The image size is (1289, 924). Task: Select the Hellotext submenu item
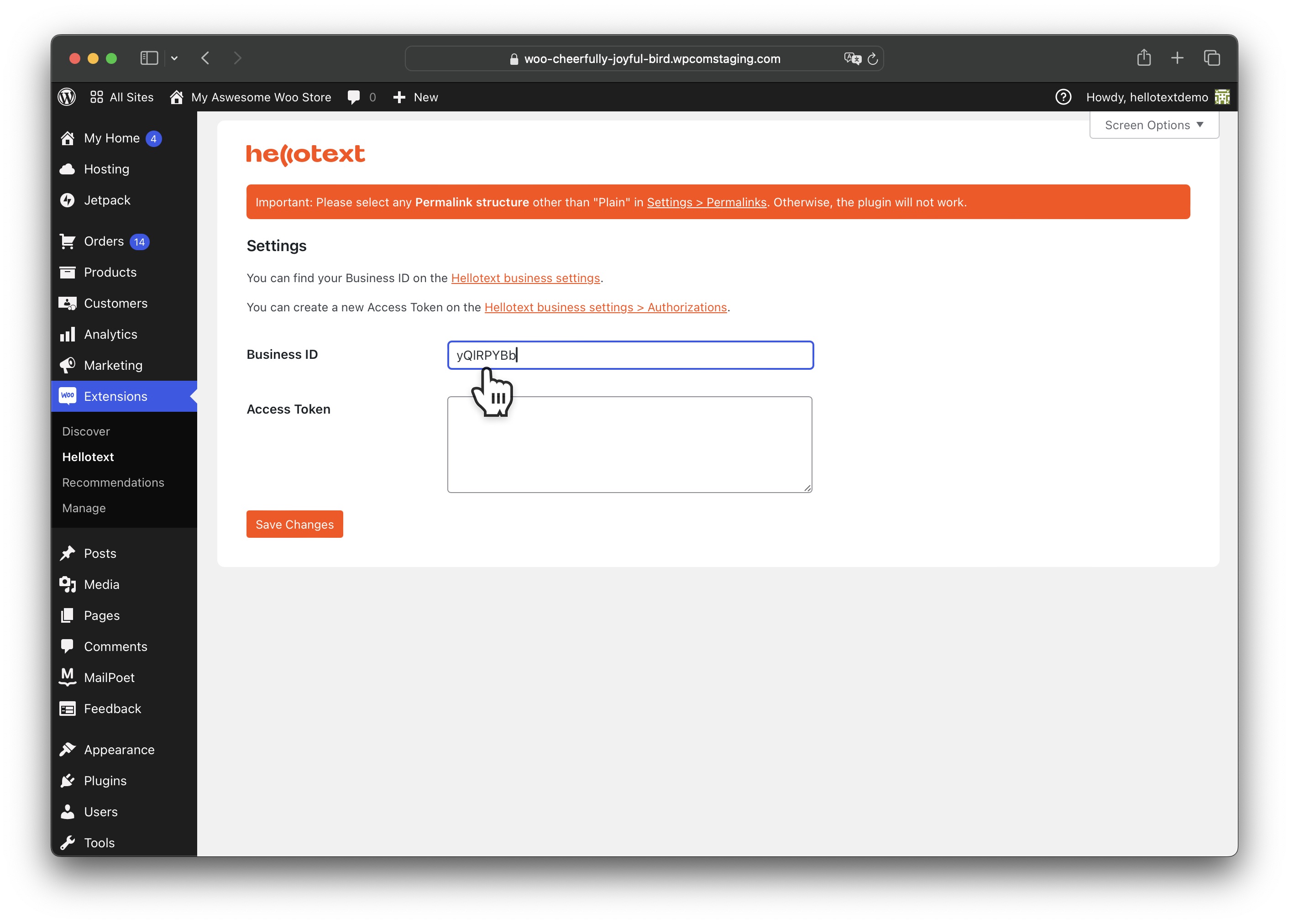click(x=88, y=457)
